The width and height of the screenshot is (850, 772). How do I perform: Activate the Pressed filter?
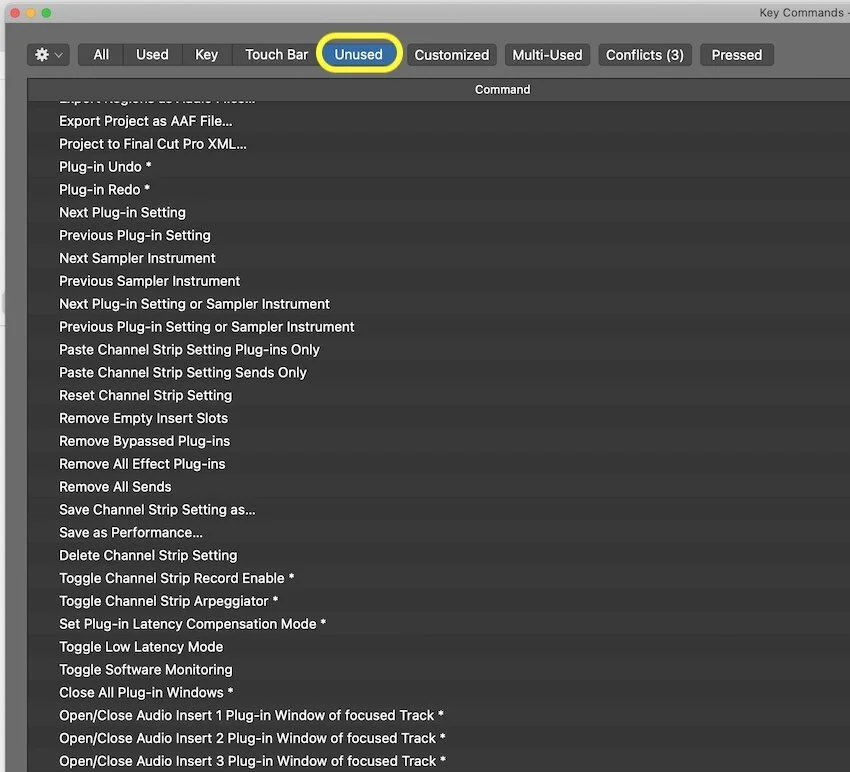(x=737, y=55)
